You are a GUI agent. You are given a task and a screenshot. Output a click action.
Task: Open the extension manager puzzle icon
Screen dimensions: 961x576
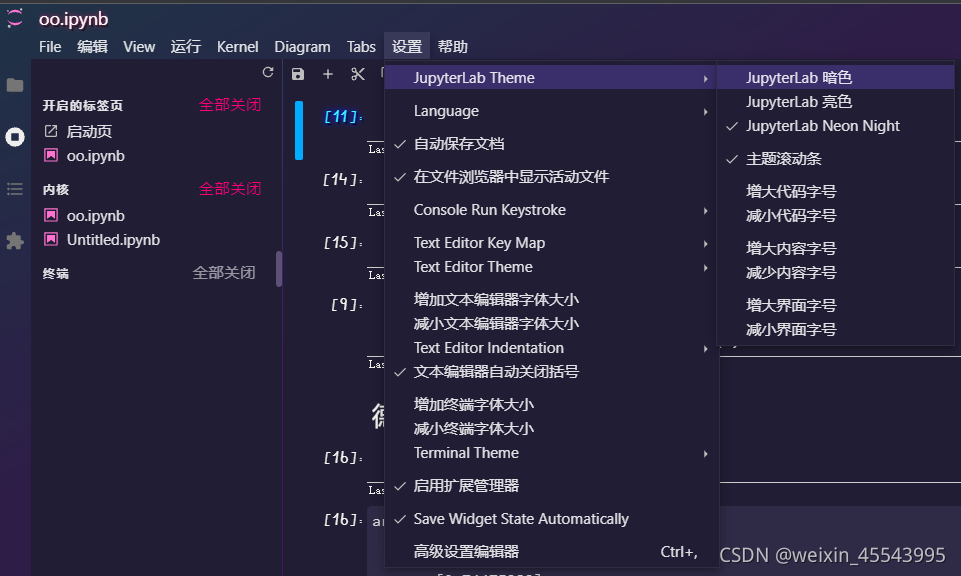point(15,241)
